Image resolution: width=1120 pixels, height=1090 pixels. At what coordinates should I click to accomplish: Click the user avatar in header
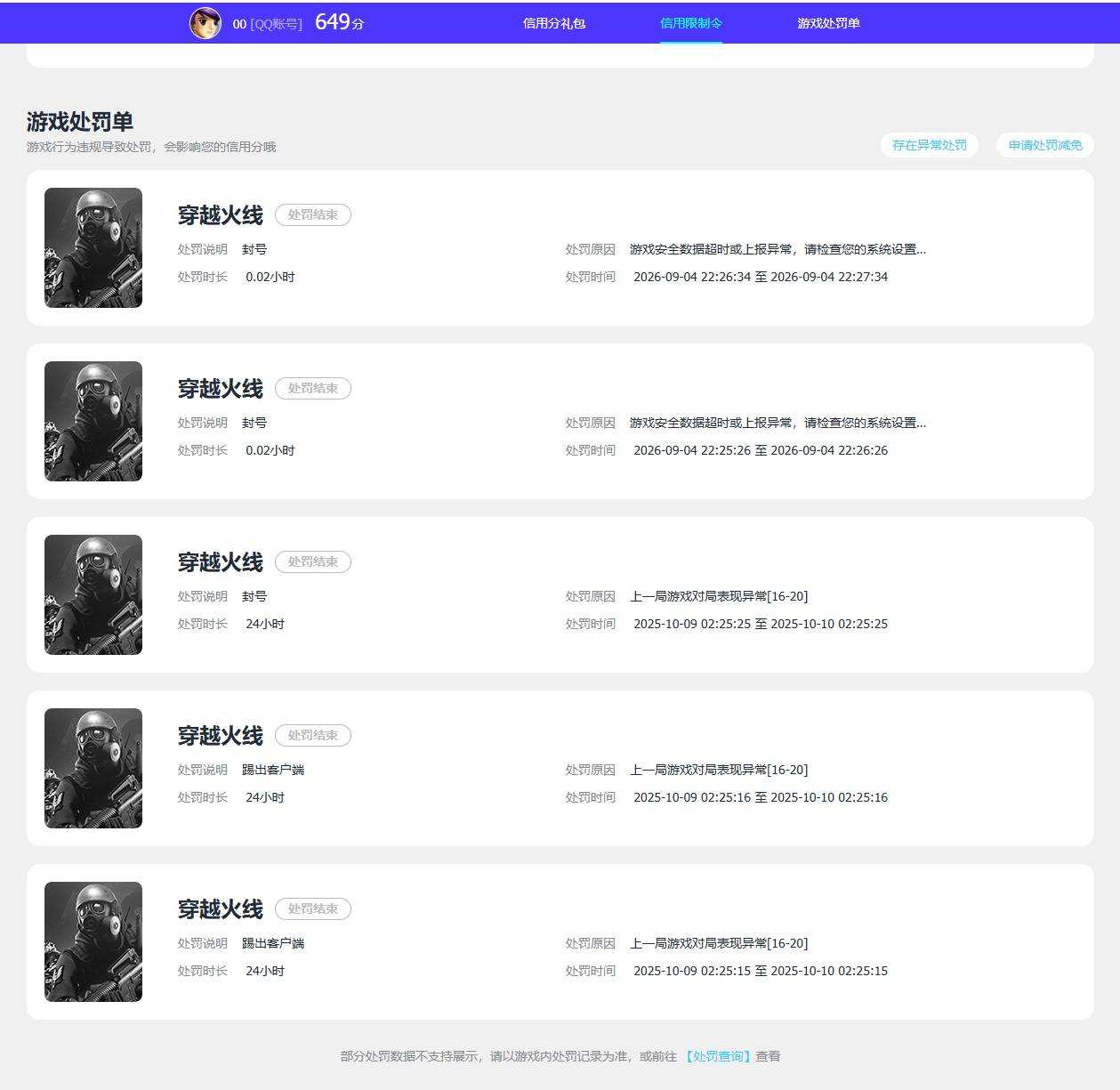pos(205,23)
